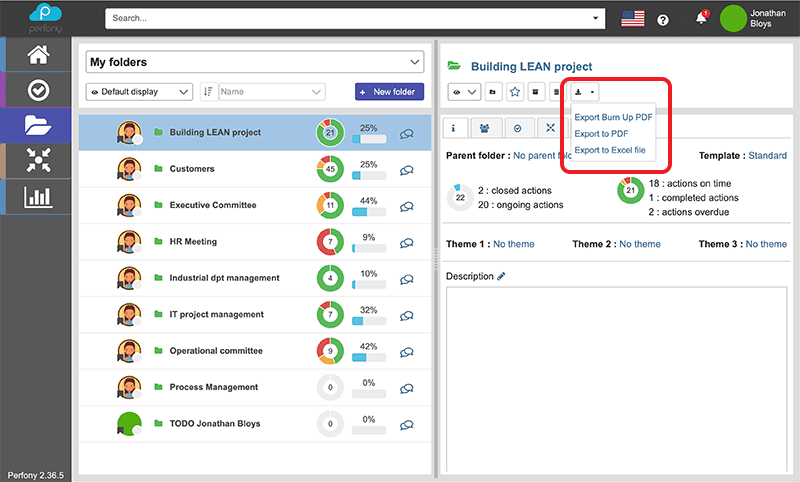Open the eye visibility dropdown in folder toolbar
This screenshot has width=800, height=482.
464,92
